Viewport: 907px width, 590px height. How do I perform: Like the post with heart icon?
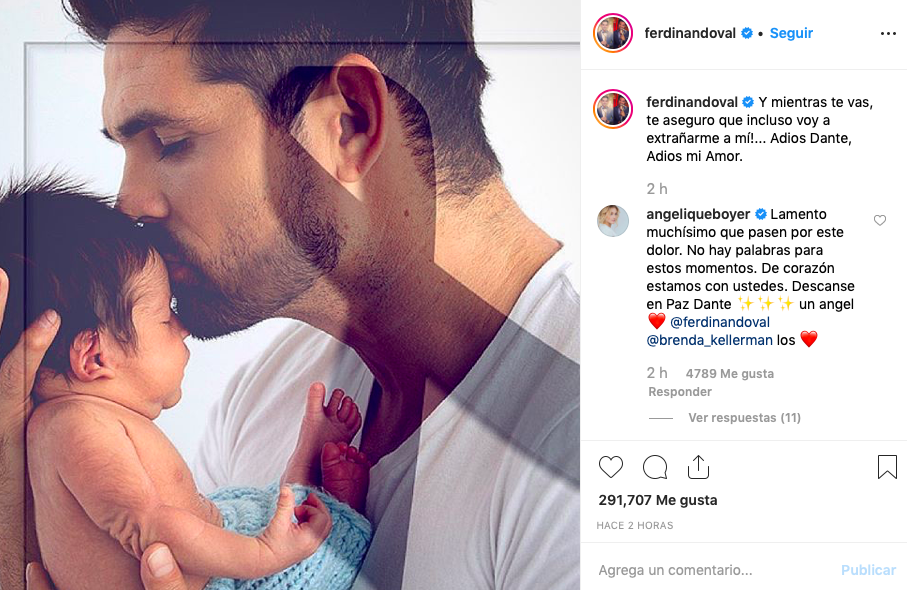610,467
